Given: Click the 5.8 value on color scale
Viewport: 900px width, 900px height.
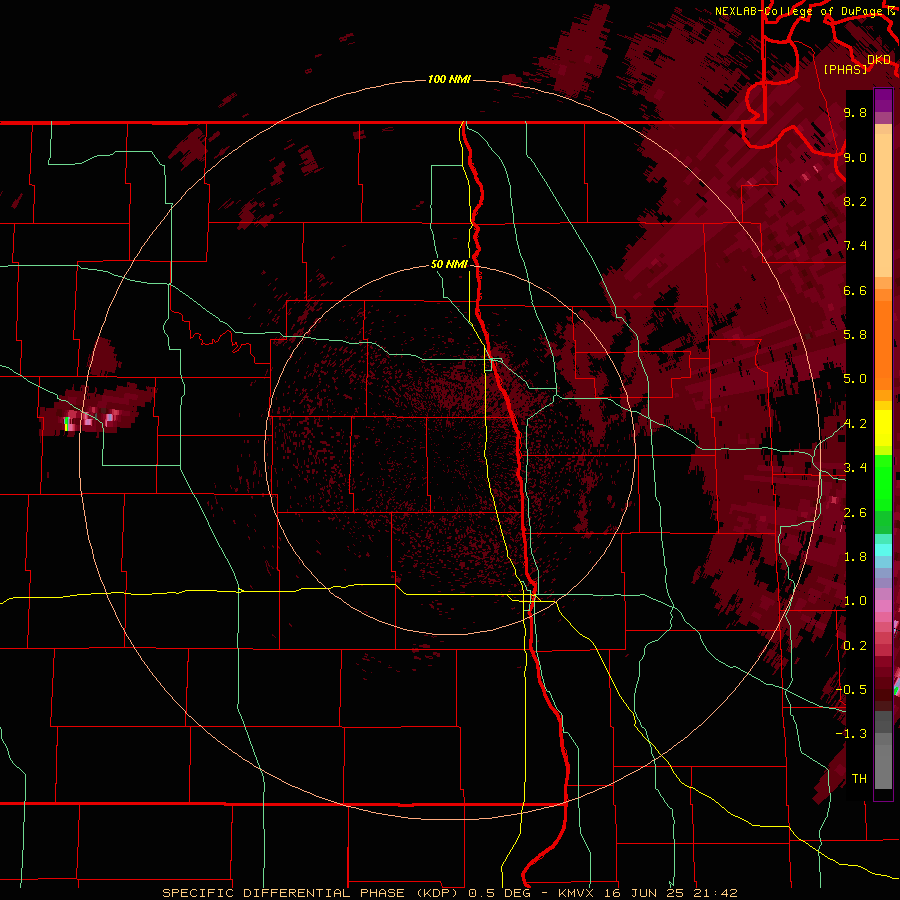Looking at the screenshot, I should pyautogui.click(x=855, y=335).
